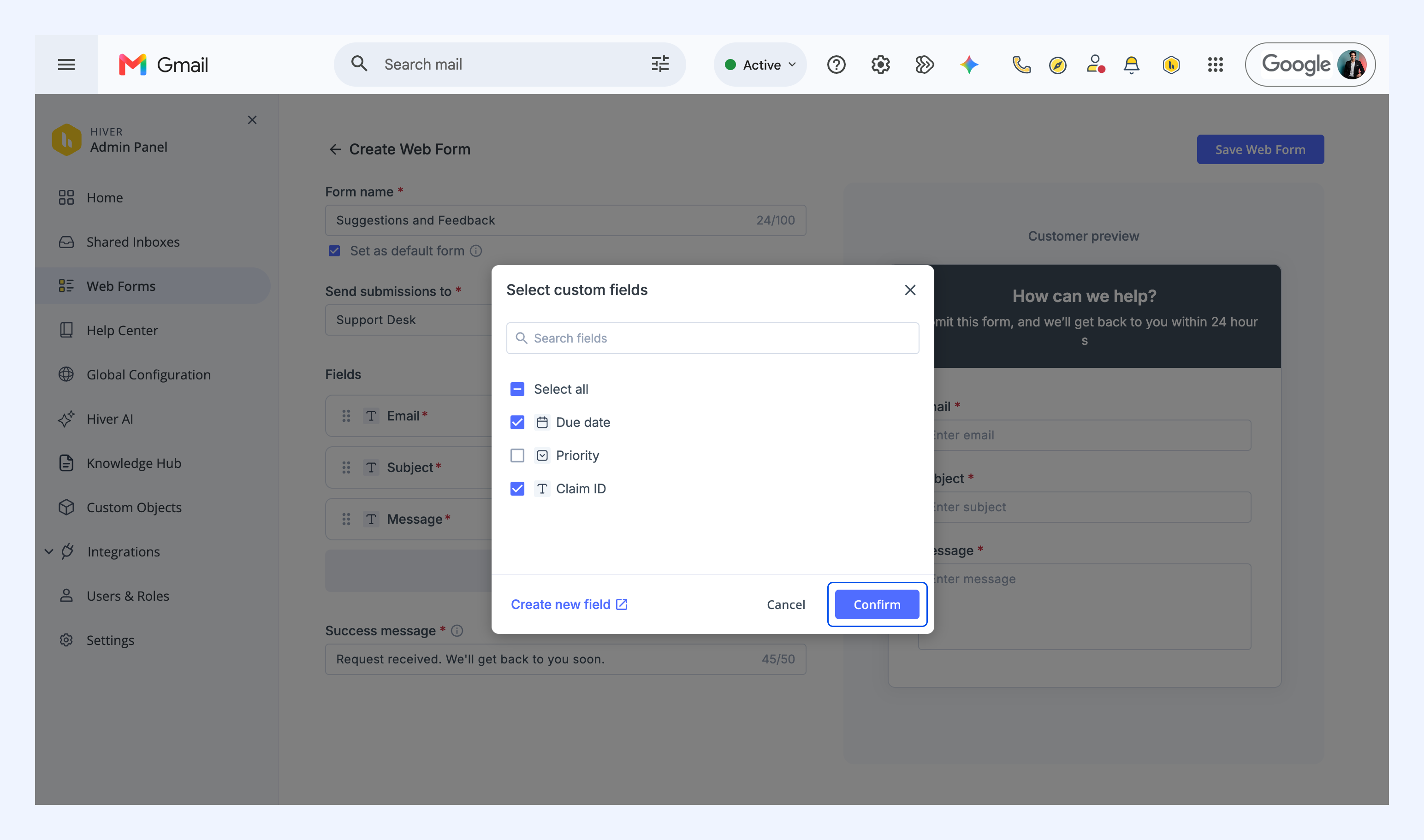Go to Shared Inboxes

(133, 242)
